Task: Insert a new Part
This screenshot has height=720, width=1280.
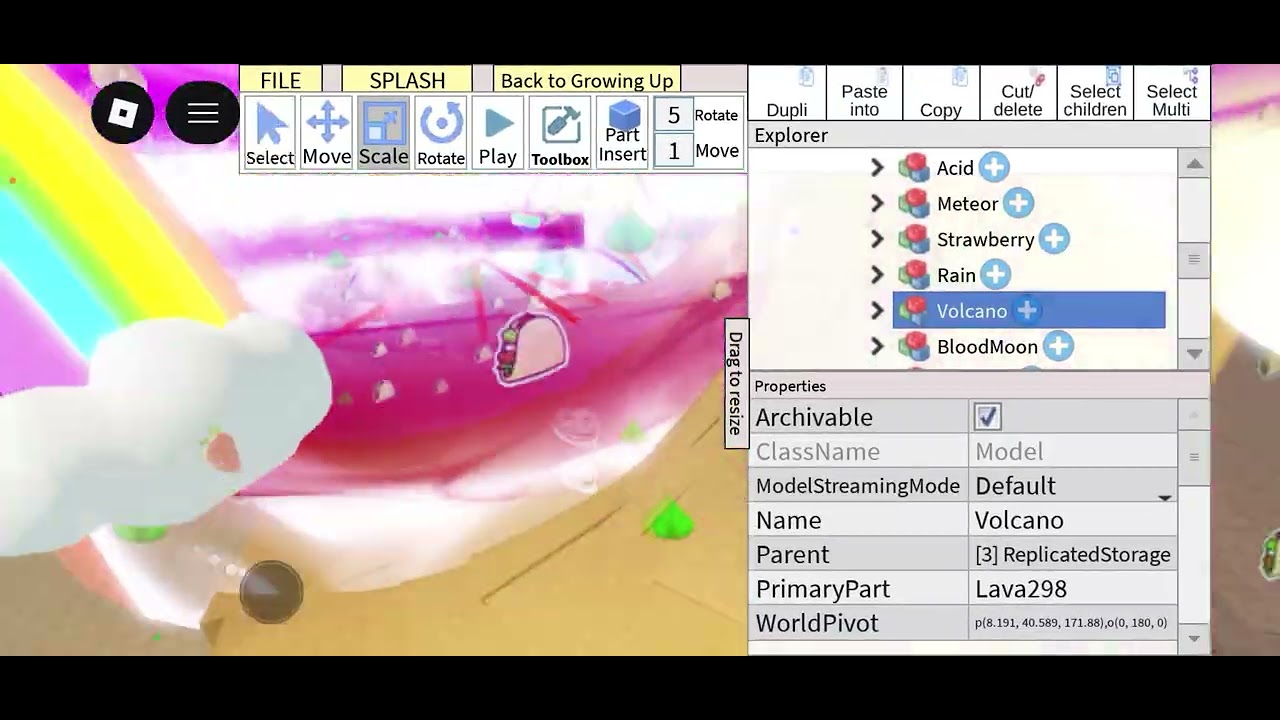Action: (x=622, y=134)
